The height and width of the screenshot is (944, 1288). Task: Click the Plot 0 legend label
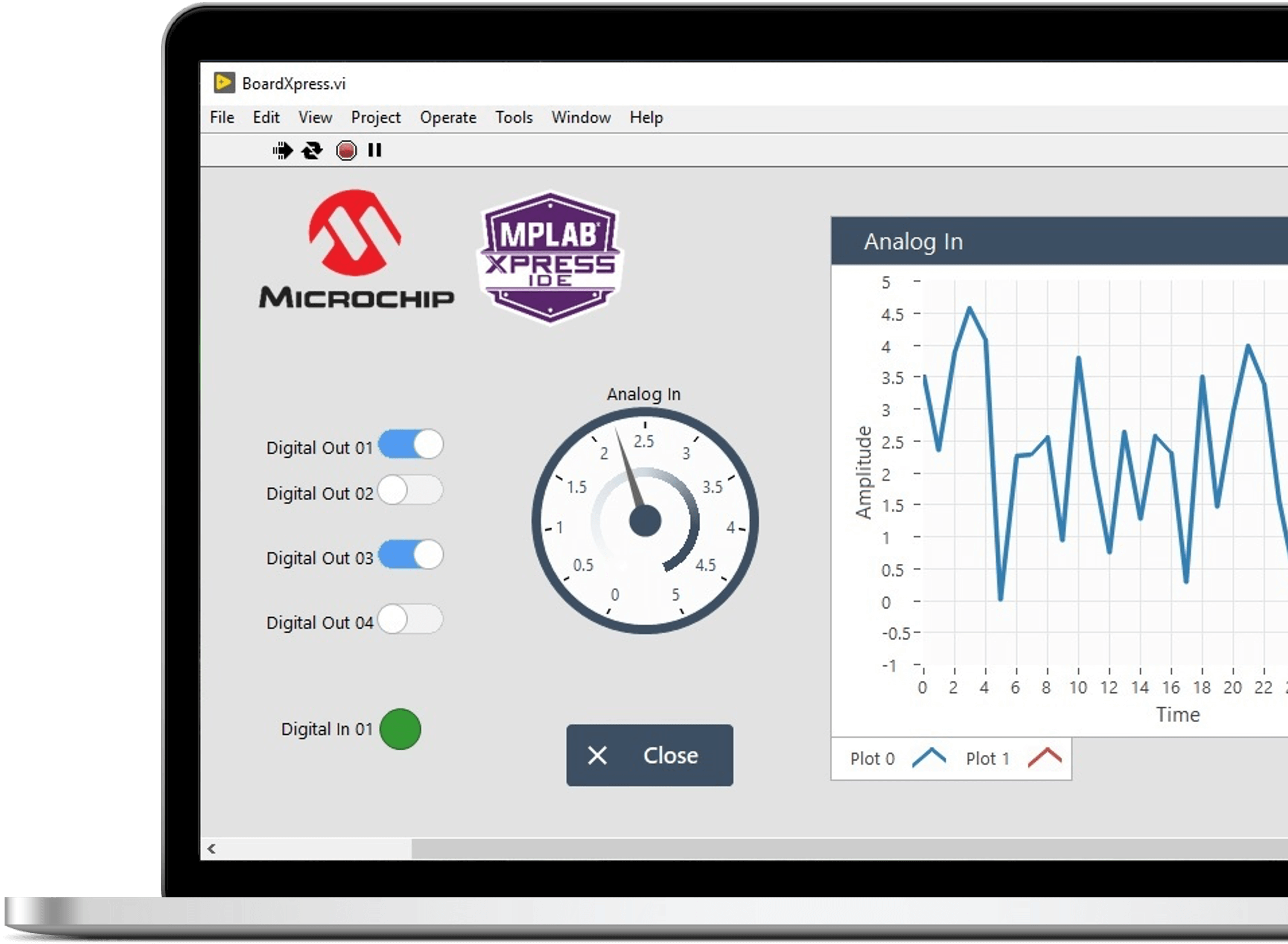tap(872, 758)
